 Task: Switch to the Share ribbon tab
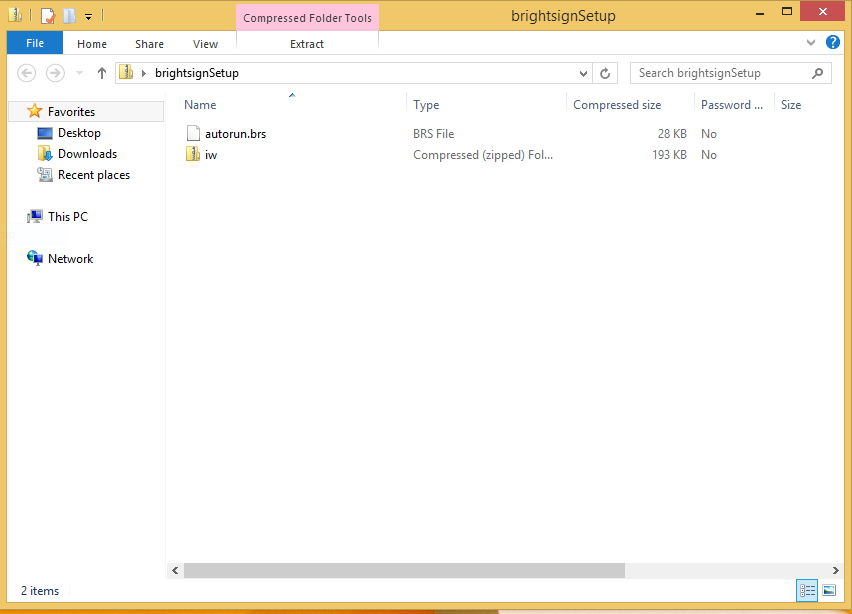click(149, 44)
